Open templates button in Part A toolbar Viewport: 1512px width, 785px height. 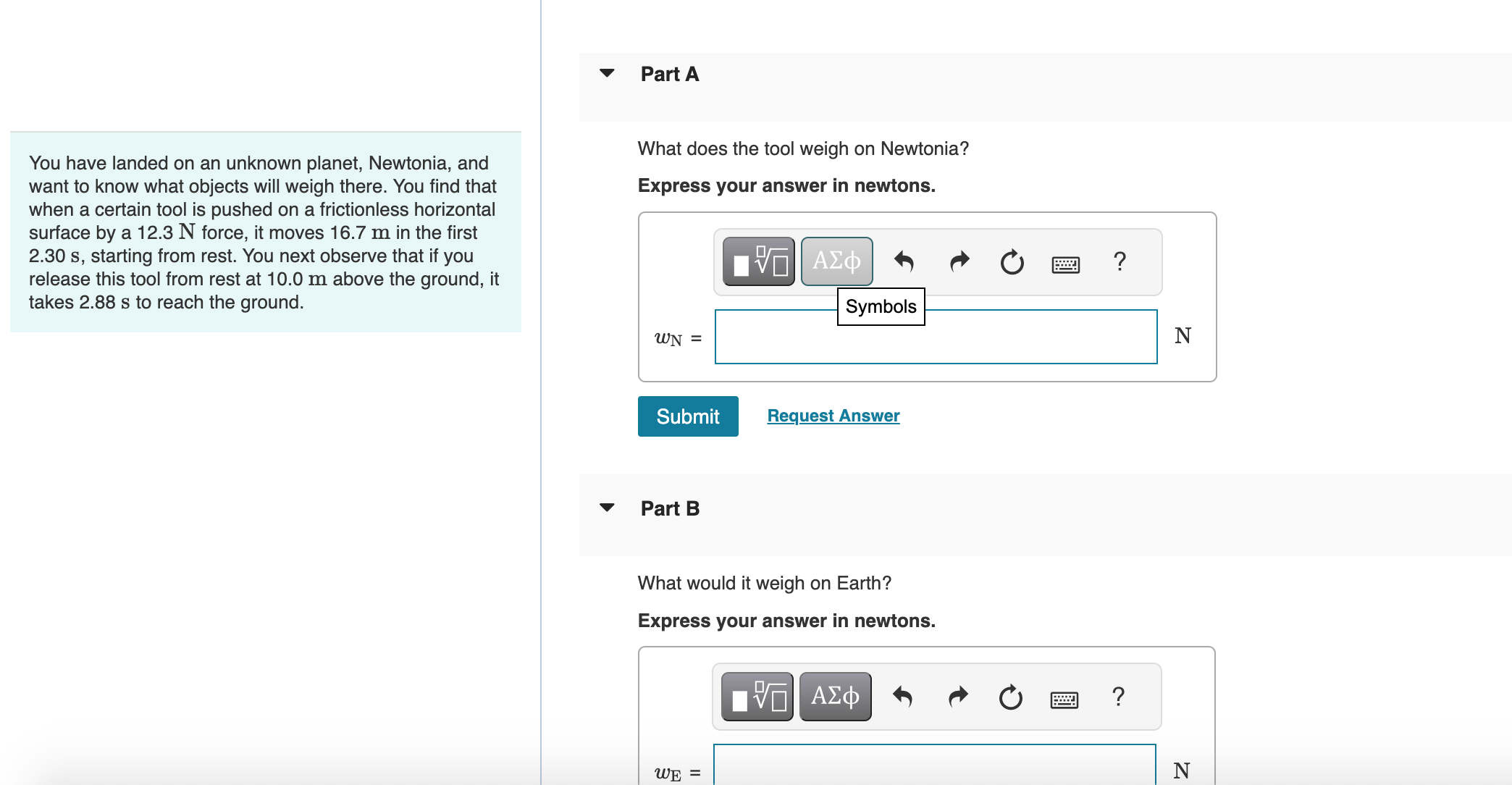[x=758, y=261]
